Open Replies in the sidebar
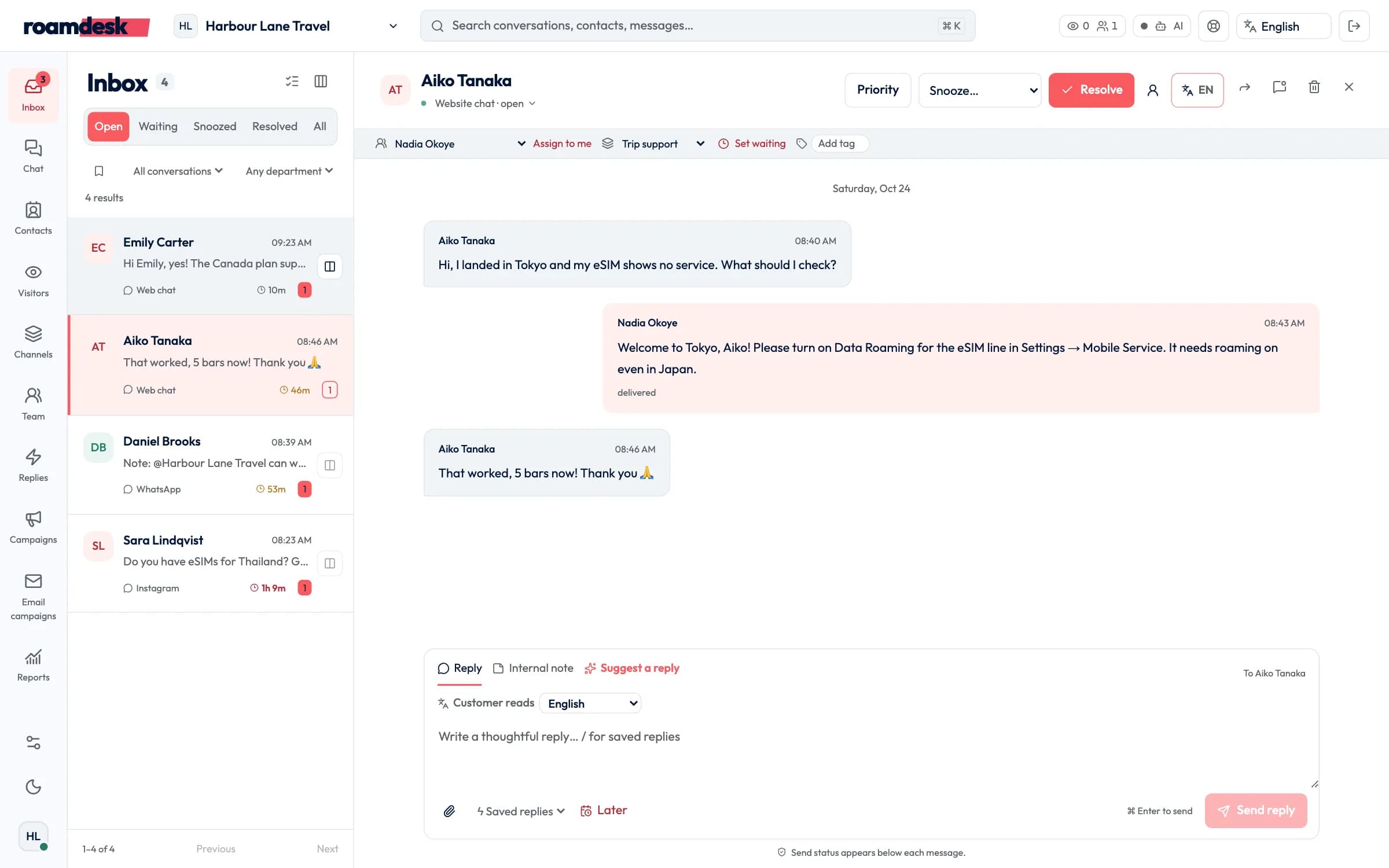1389x868 pixels. point(33,465)
